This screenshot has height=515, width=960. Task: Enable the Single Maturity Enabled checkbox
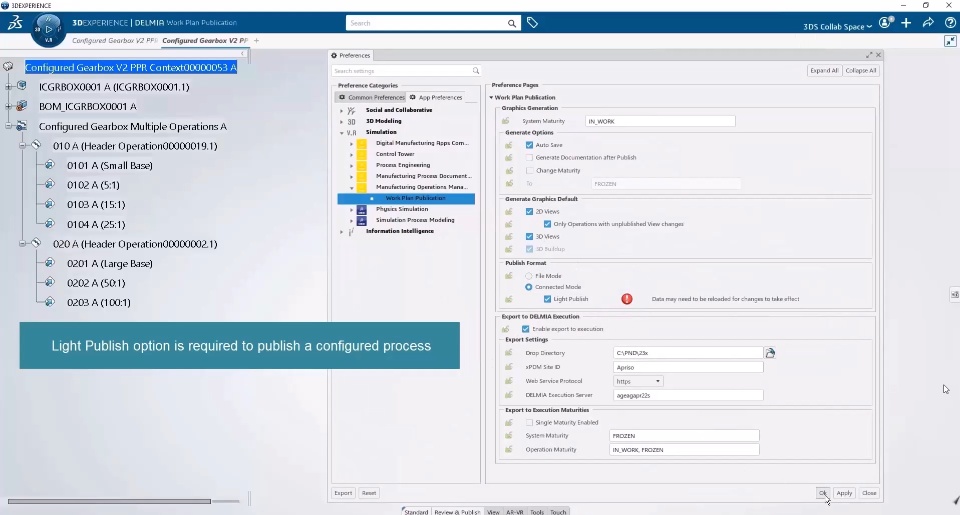530,423
